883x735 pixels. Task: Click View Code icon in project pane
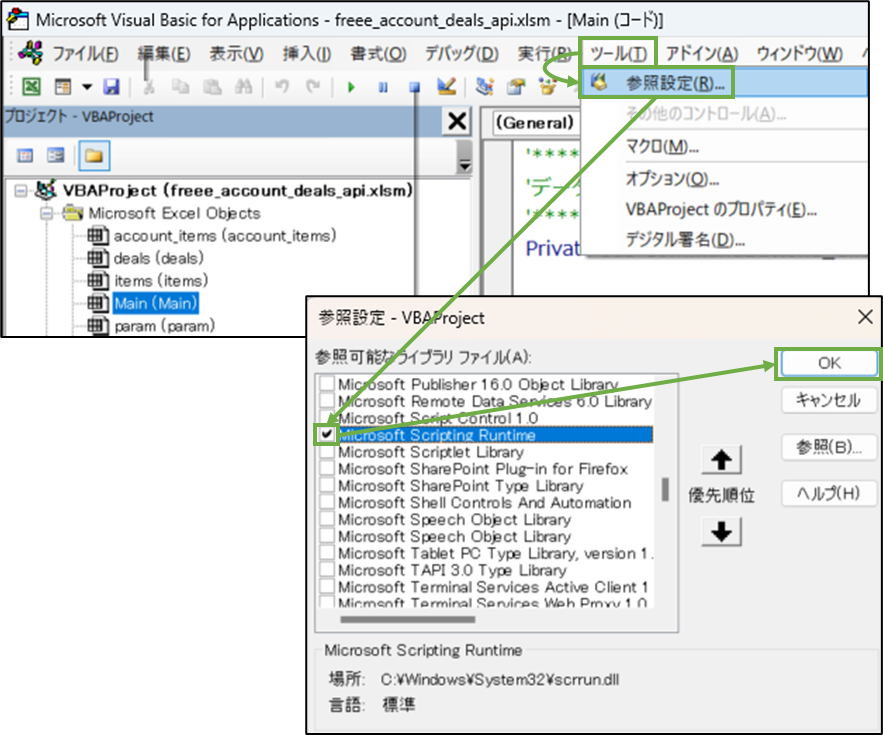pos(25,155)
